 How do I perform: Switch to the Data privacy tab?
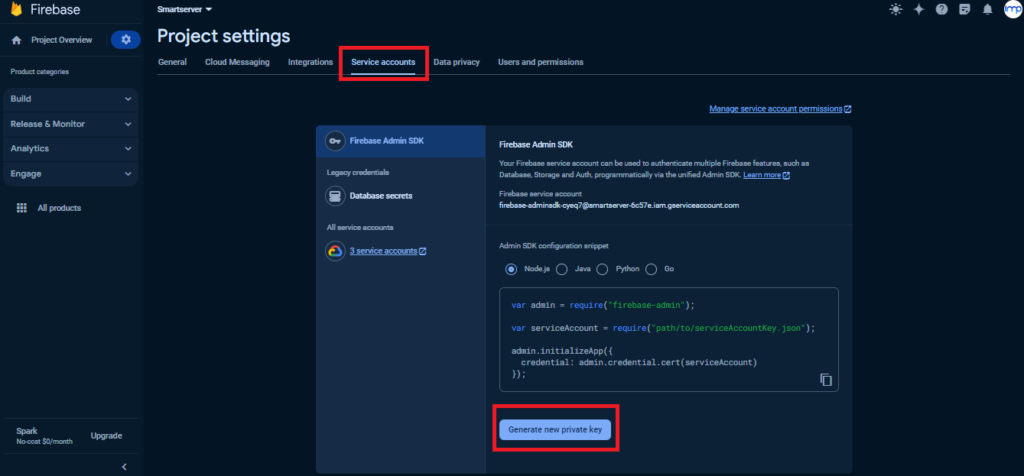[x=456, y=62]
